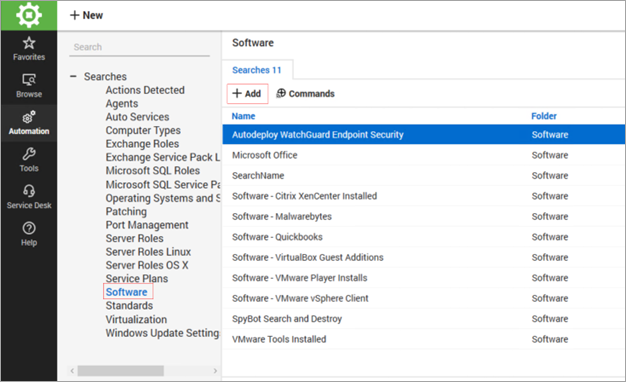Viewport: 626px width, 382px height.
Task: Select Service Plans tree item
Action: pos(137,279)
